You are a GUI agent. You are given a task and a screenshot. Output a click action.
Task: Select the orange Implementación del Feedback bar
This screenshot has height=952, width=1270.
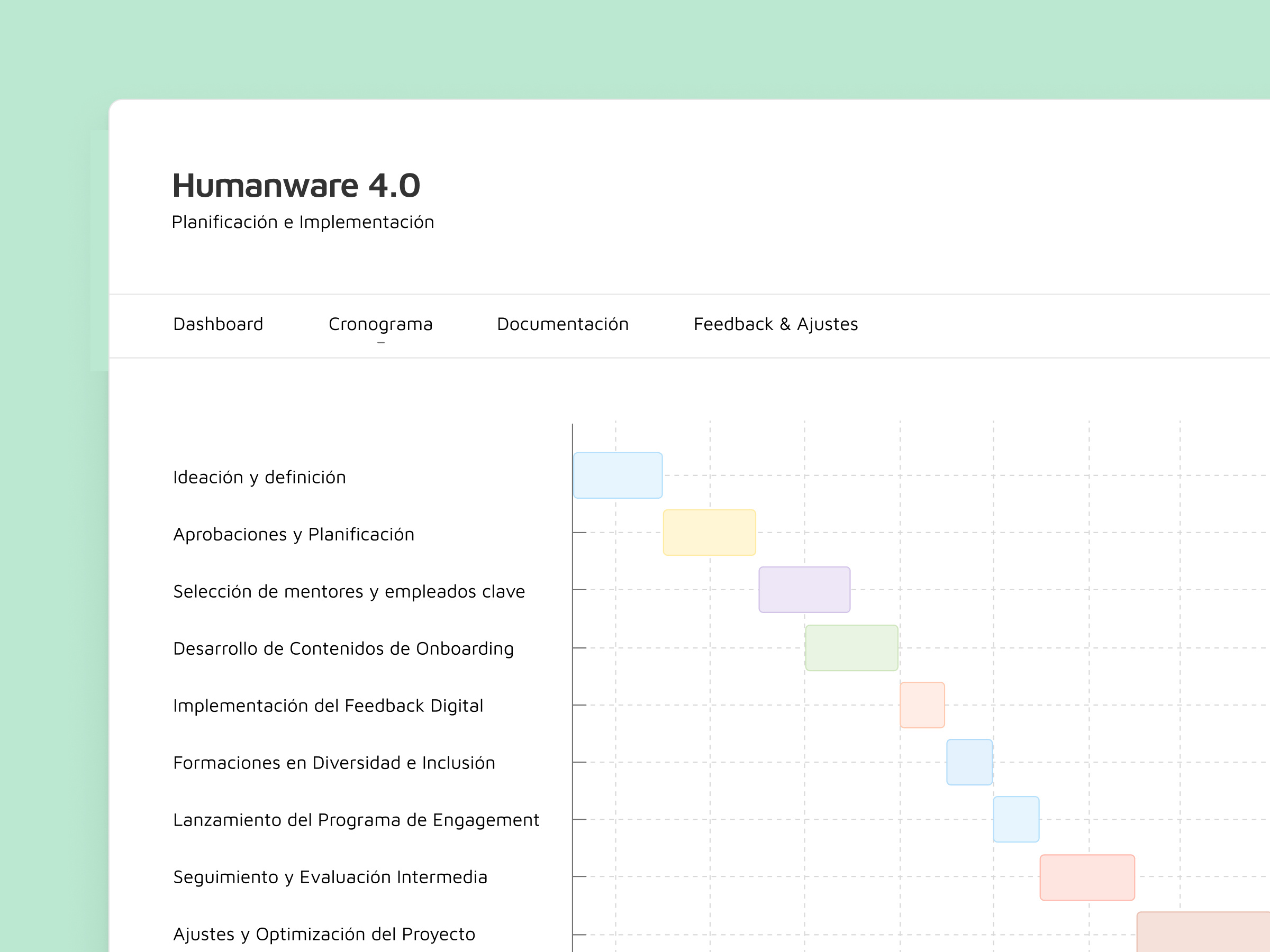[922, 704]
